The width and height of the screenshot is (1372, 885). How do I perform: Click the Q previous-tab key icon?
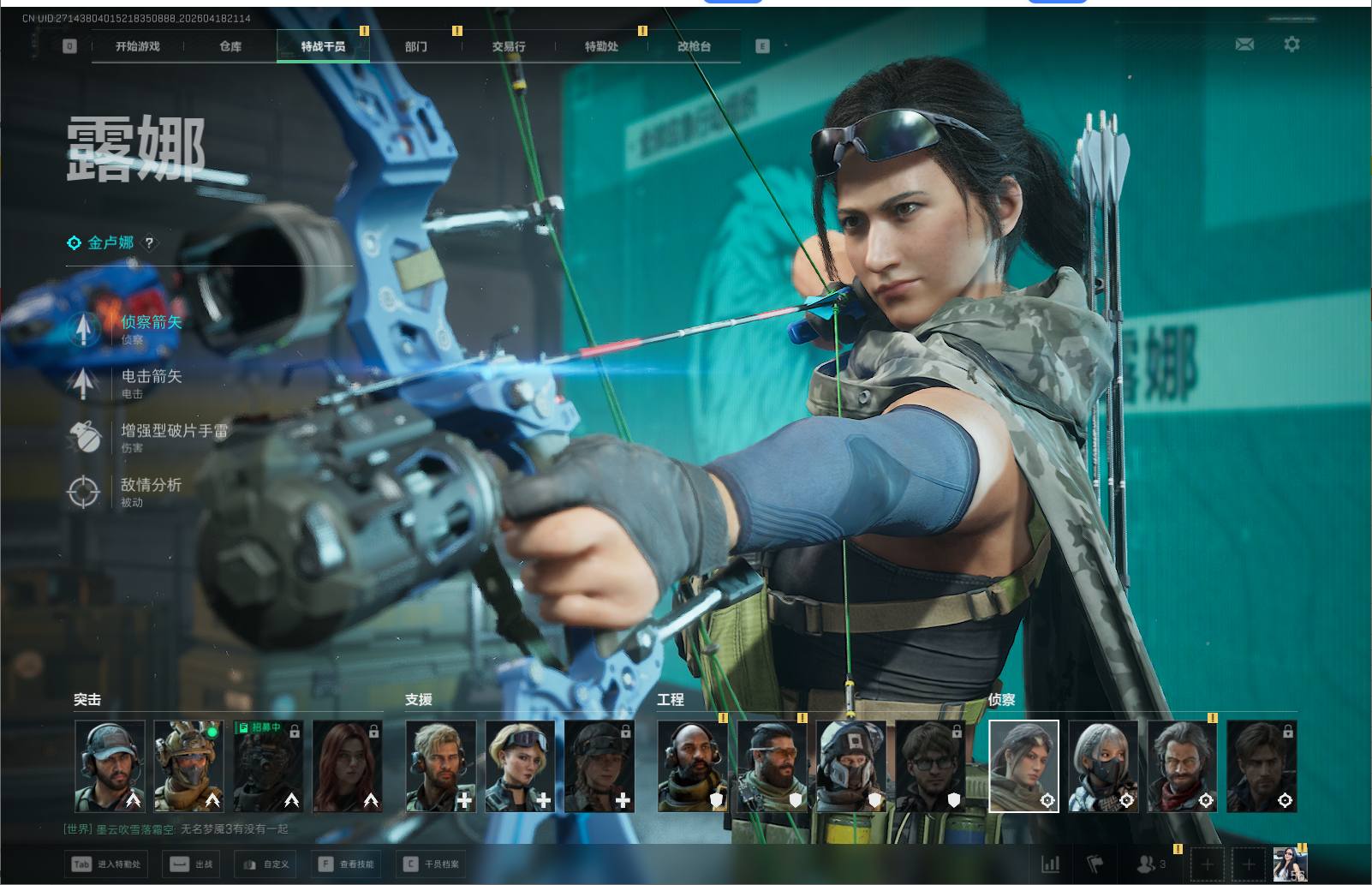(x=70, y=46)
